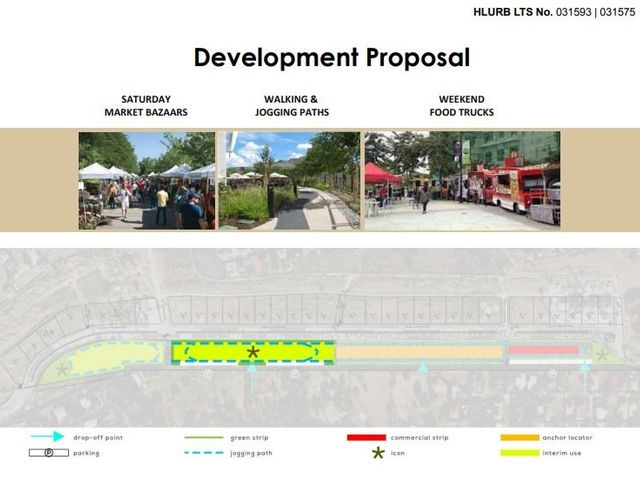Click the red commercial strip legend swatch
640x480 pixels.
(x=366, y=438)
